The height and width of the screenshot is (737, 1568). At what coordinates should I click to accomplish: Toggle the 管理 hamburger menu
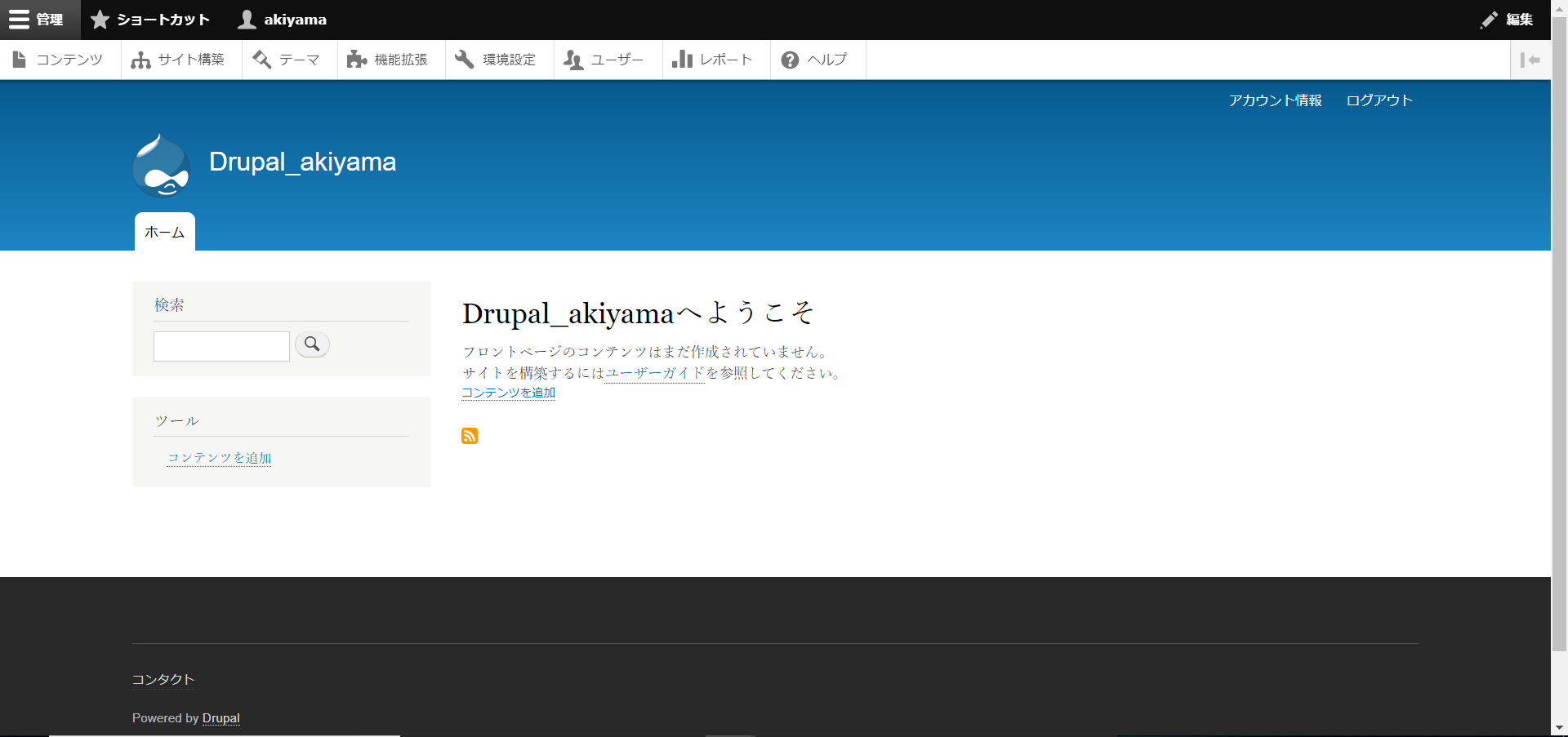click(38, 20)
